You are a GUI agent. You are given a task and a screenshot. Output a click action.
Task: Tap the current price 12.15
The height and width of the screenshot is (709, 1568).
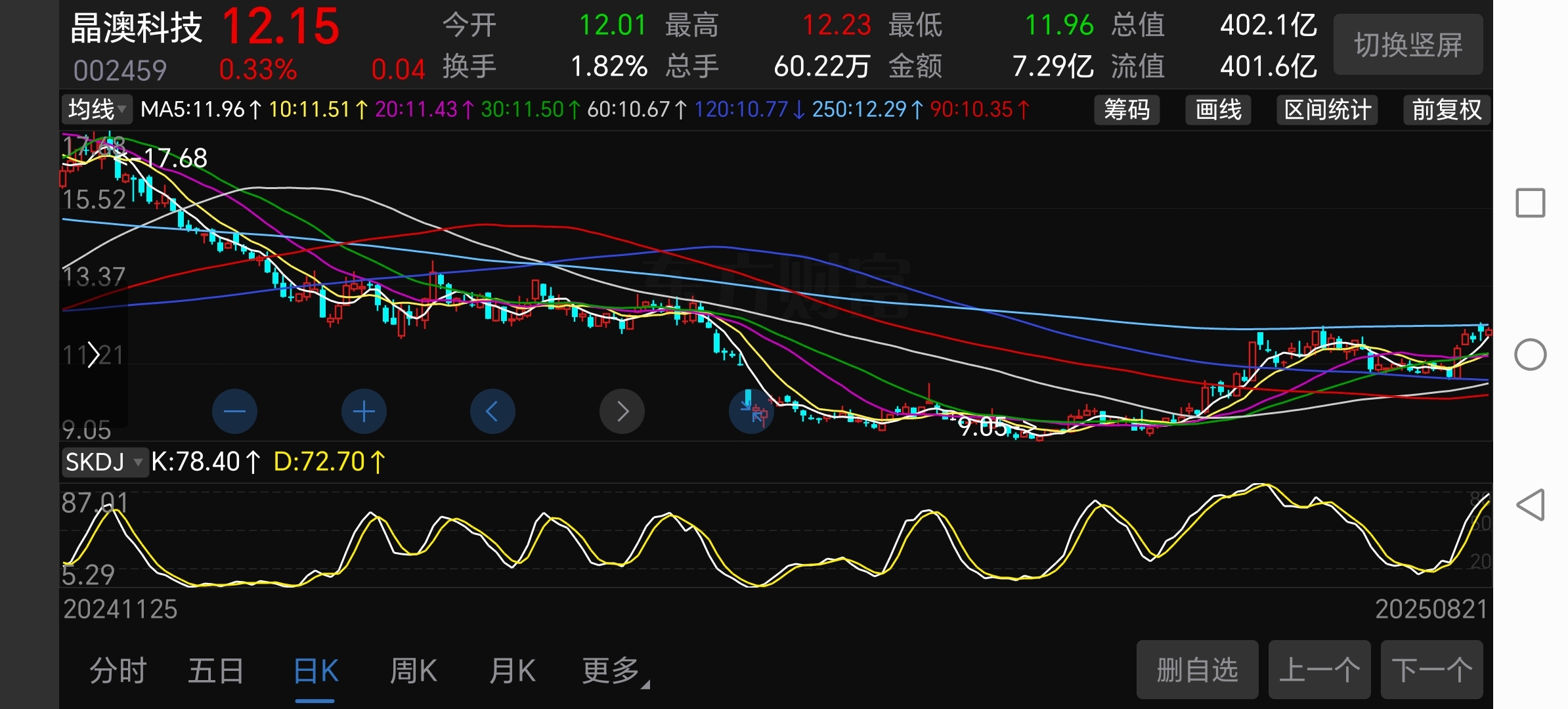click(280, 27)
